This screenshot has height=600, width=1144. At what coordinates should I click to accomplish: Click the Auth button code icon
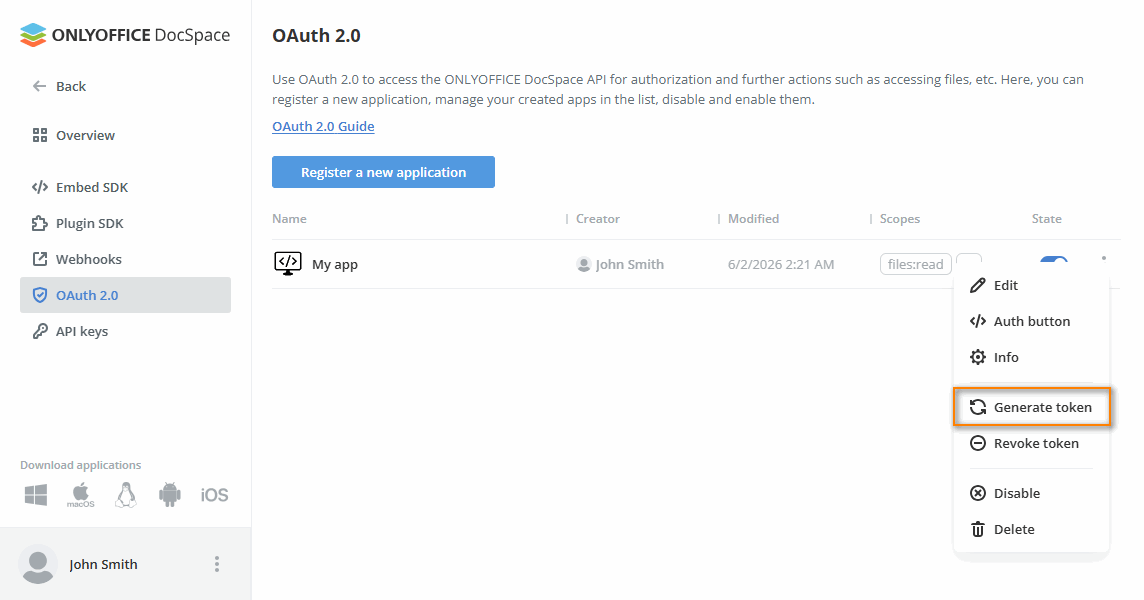(978, 321)
